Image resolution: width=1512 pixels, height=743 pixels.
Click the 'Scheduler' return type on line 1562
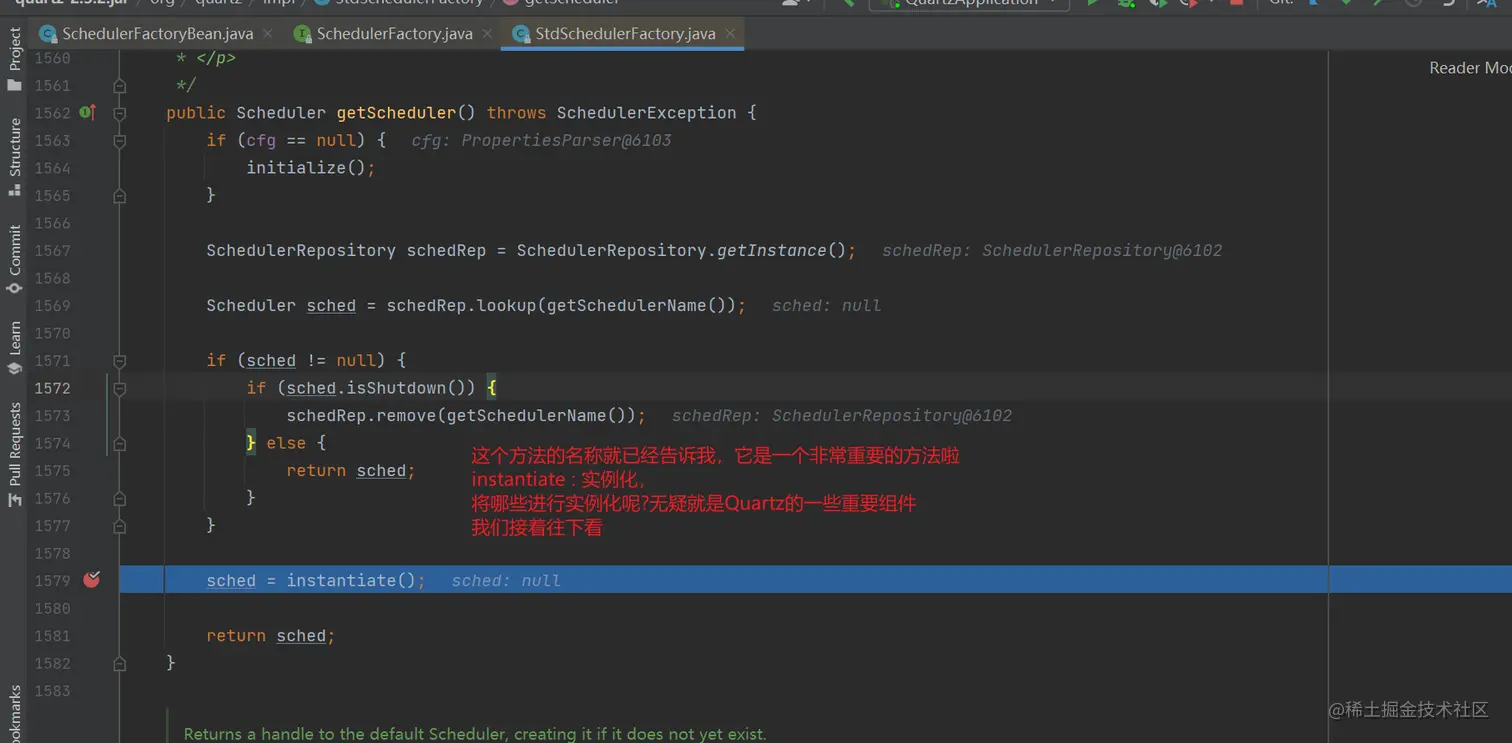click(x=281, y=113)
